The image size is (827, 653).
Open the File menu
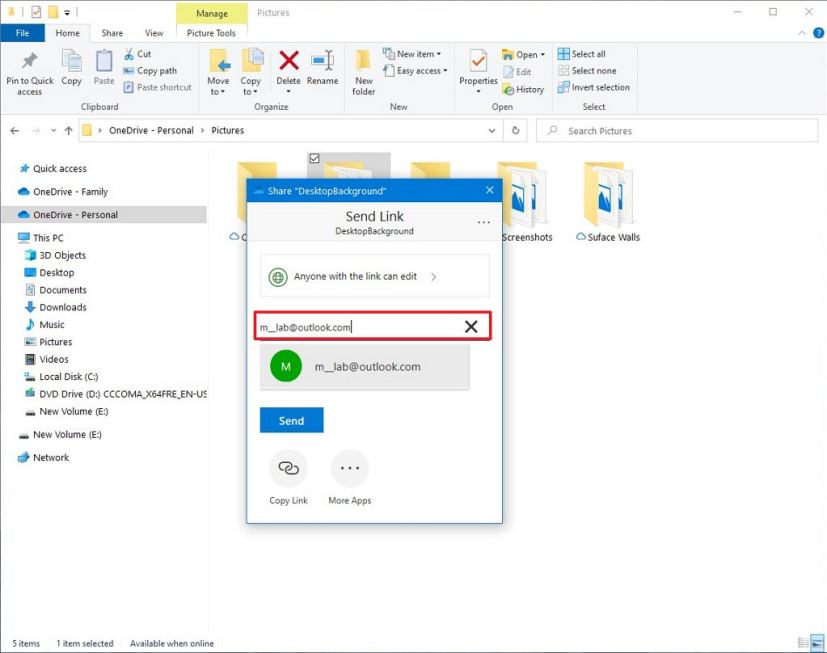click(x=23, y=32)
